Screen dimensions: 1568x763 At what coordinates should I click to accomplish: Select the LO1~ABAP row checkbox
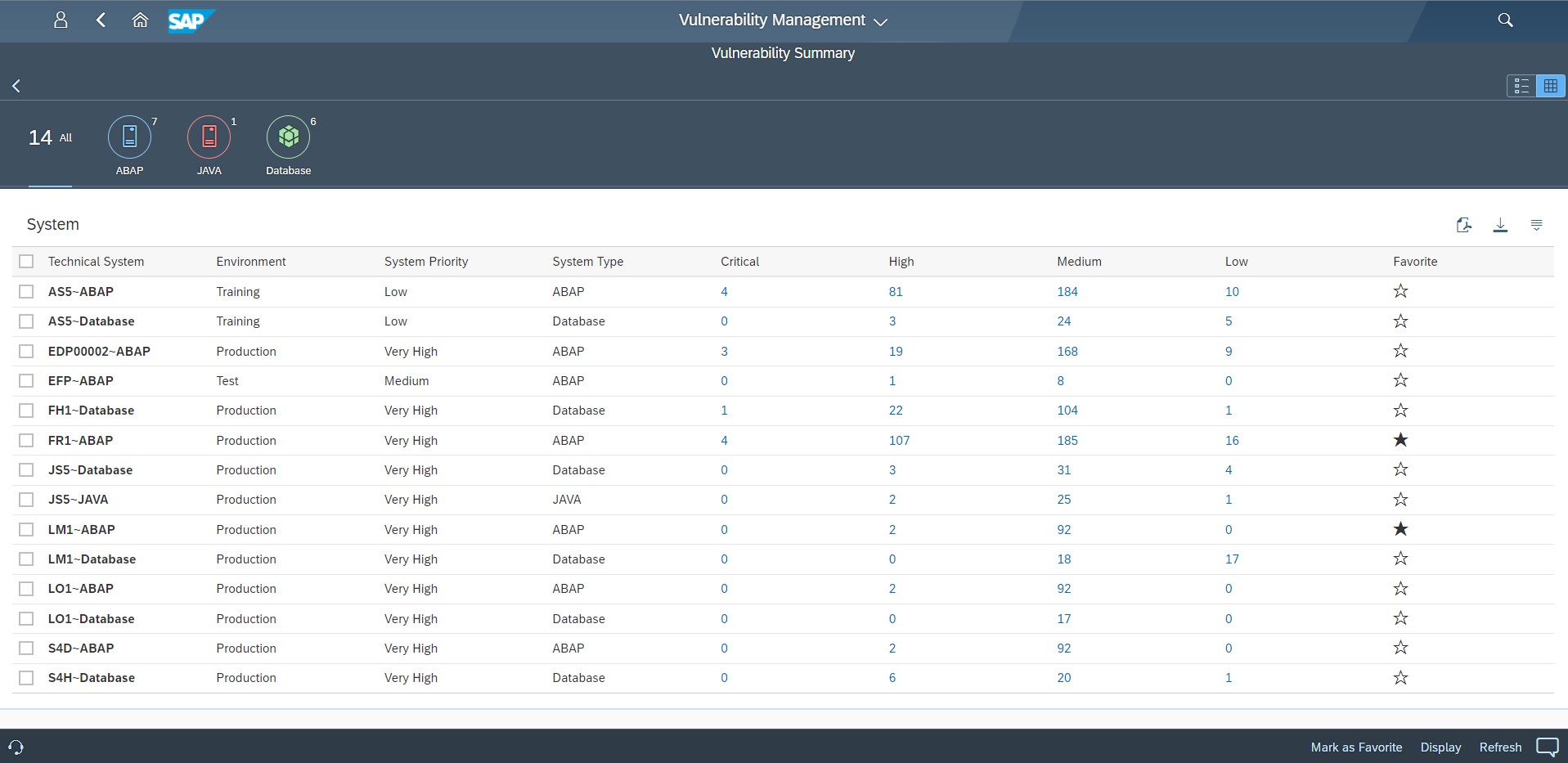coord(26,588)
